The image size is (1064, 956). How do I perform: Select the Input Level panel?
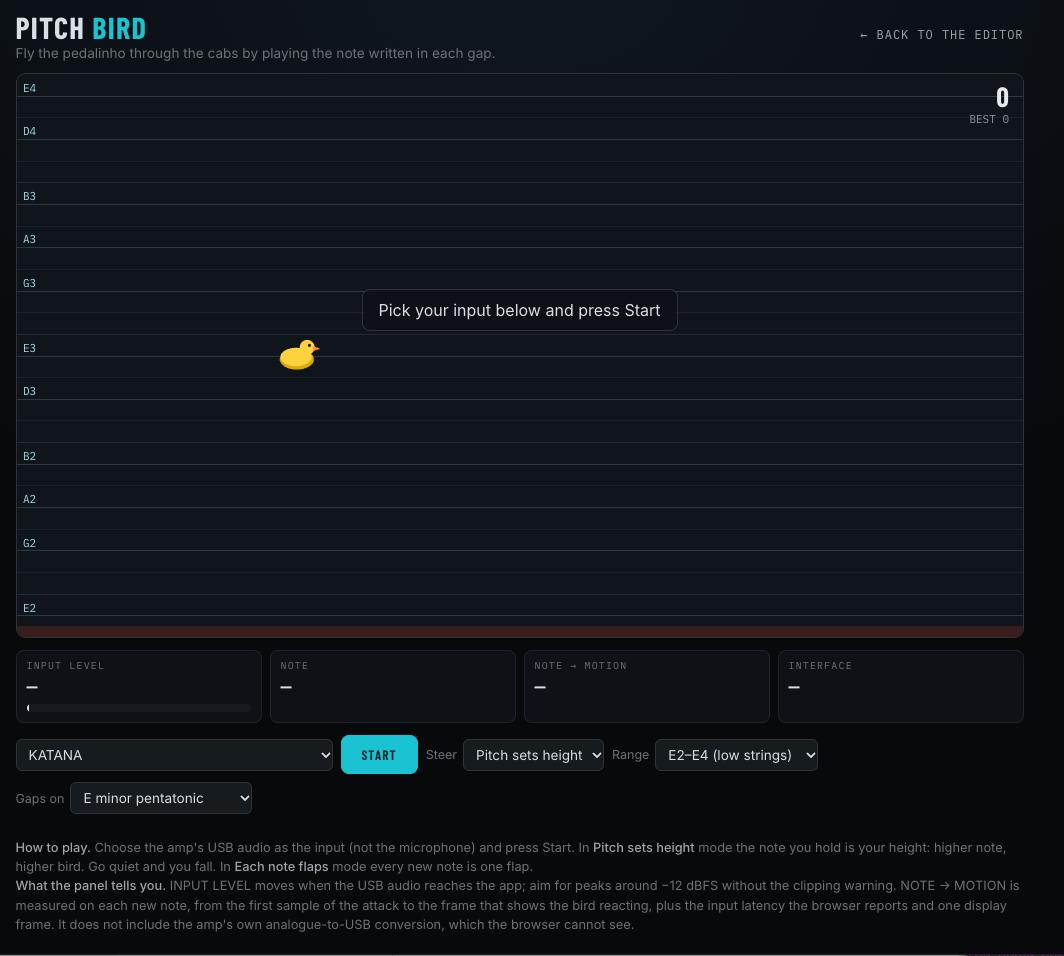(x=138, y=687)
